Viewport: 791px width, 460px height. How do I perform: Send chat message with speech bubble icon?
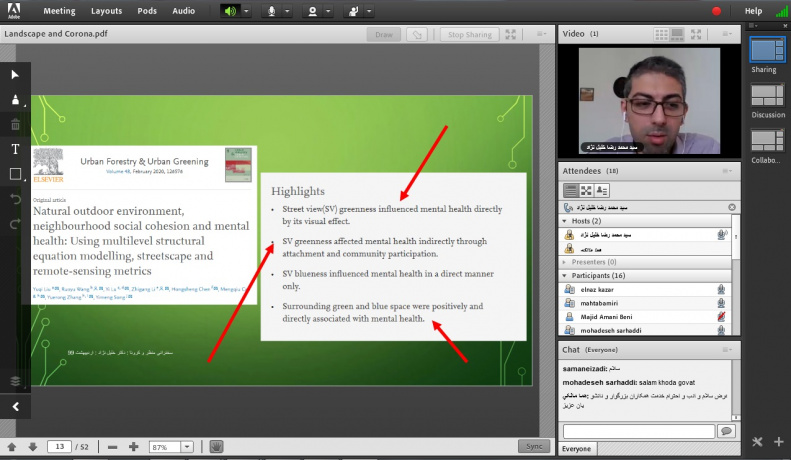[x=726, y=431]
